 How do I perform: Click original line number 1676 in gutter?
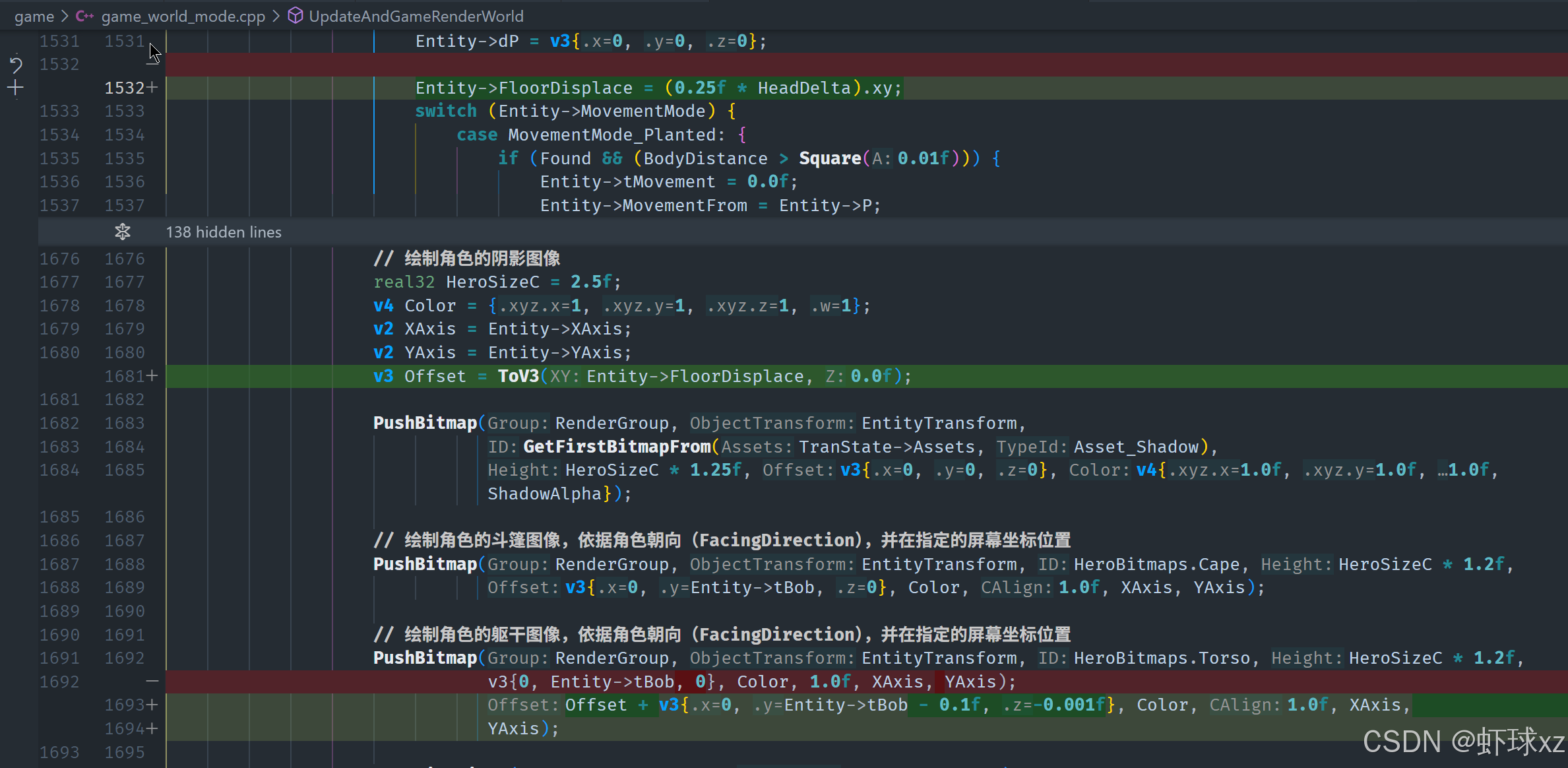(59, 259)
